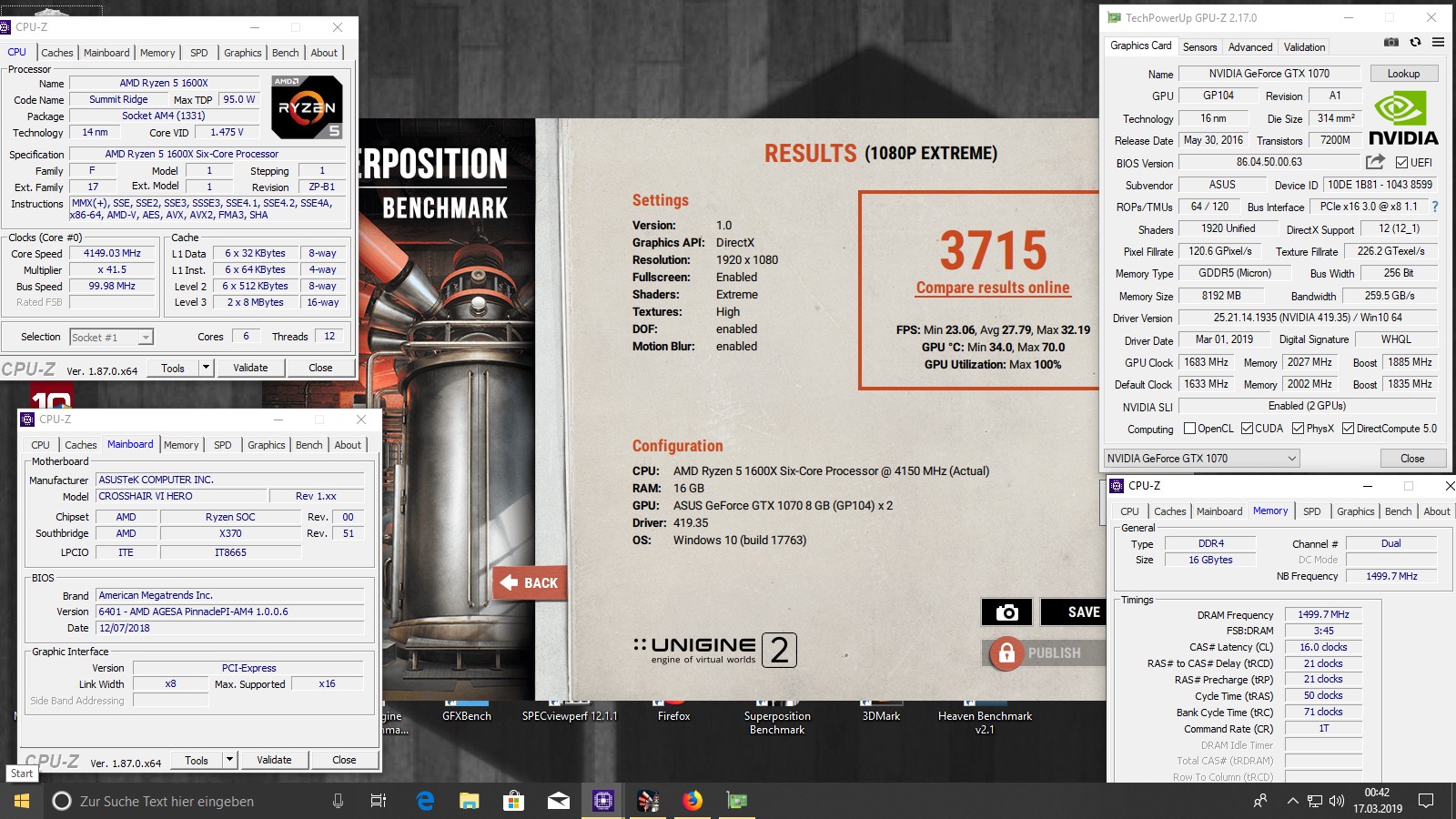Click the taskbar clock showing 00:42

(1377, 801)
